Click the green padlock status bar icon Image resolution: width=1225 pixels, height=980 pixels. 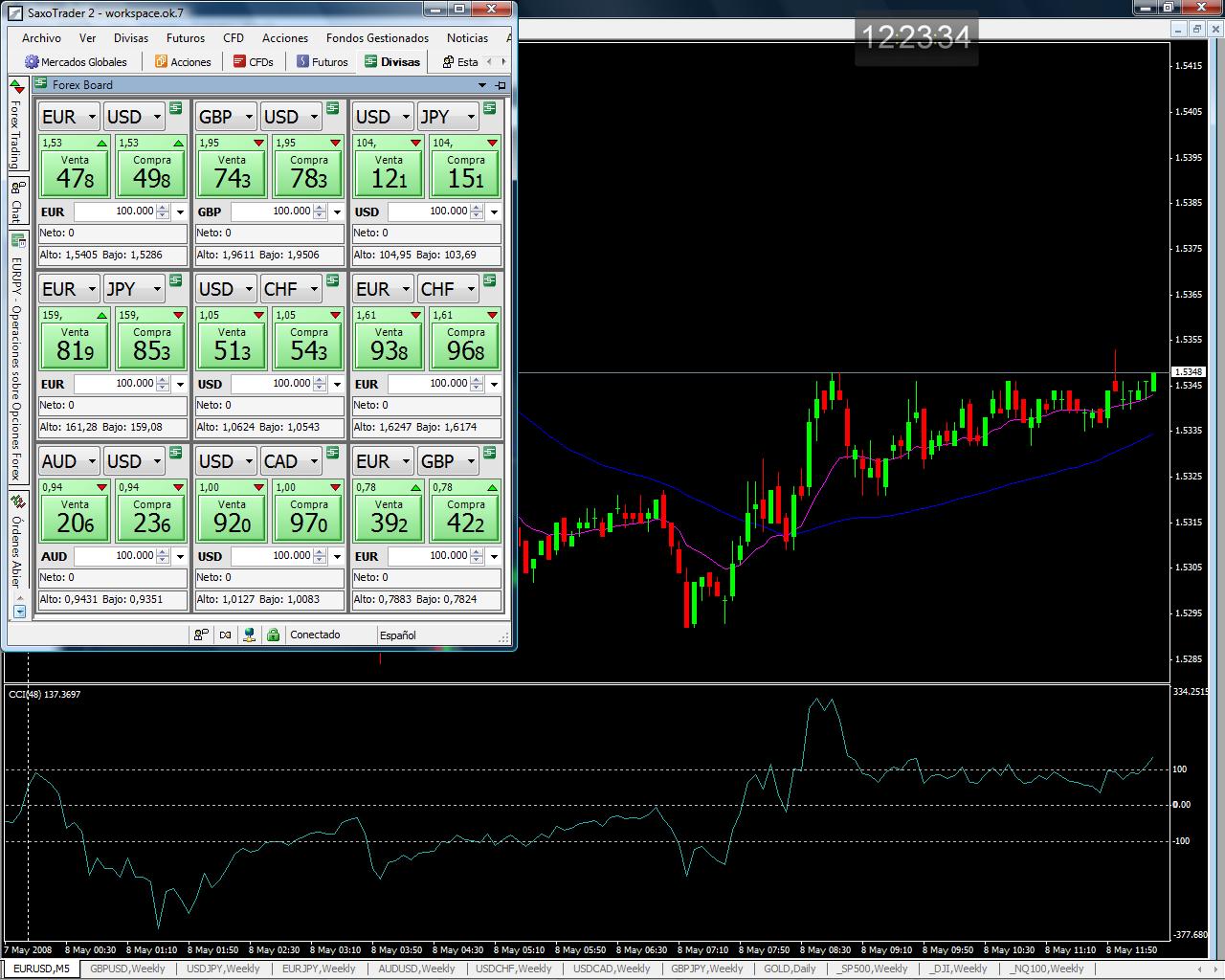tap(273, 635)
